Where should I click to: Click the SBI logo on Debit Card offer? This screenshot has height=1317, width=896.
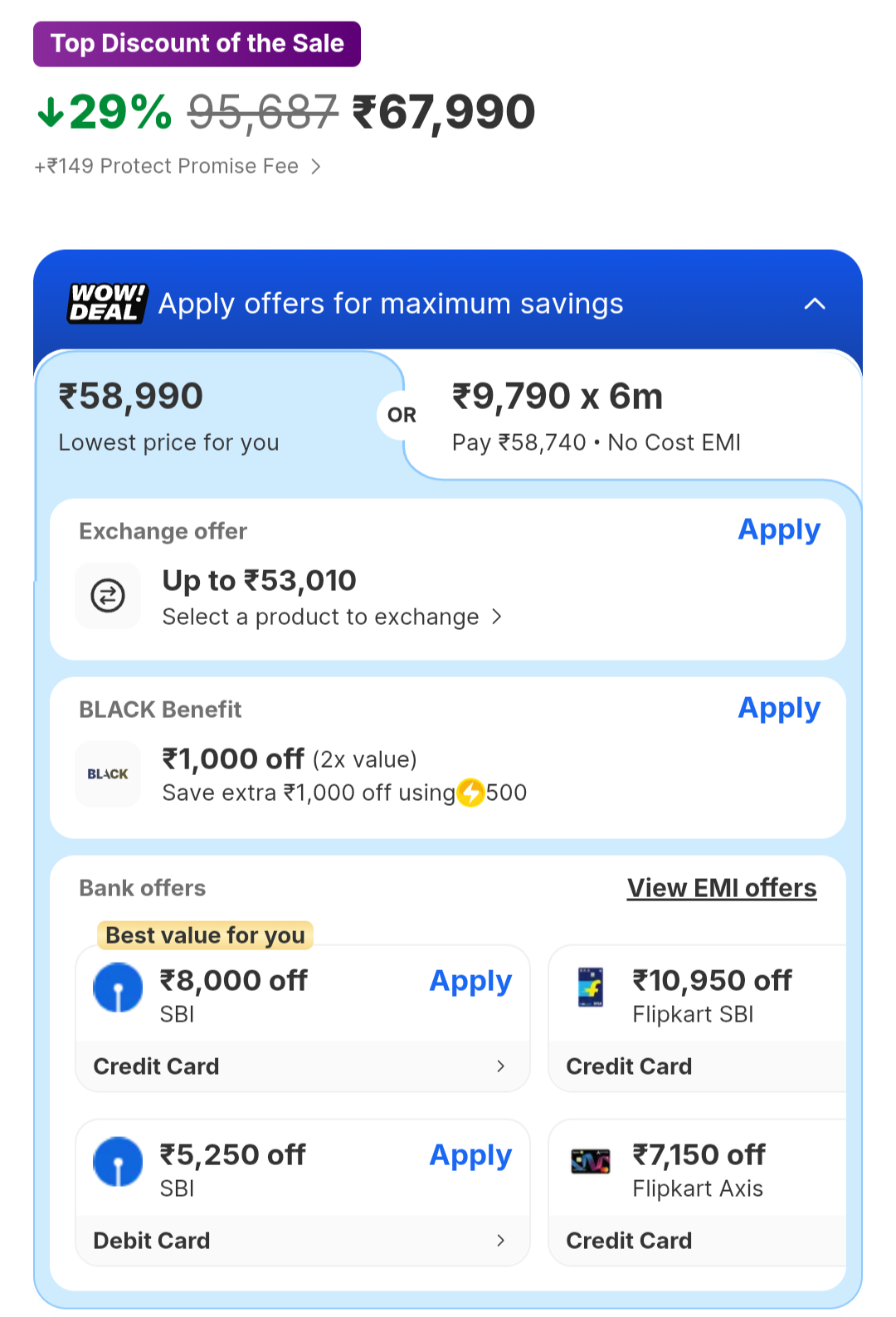point(118,1162)
